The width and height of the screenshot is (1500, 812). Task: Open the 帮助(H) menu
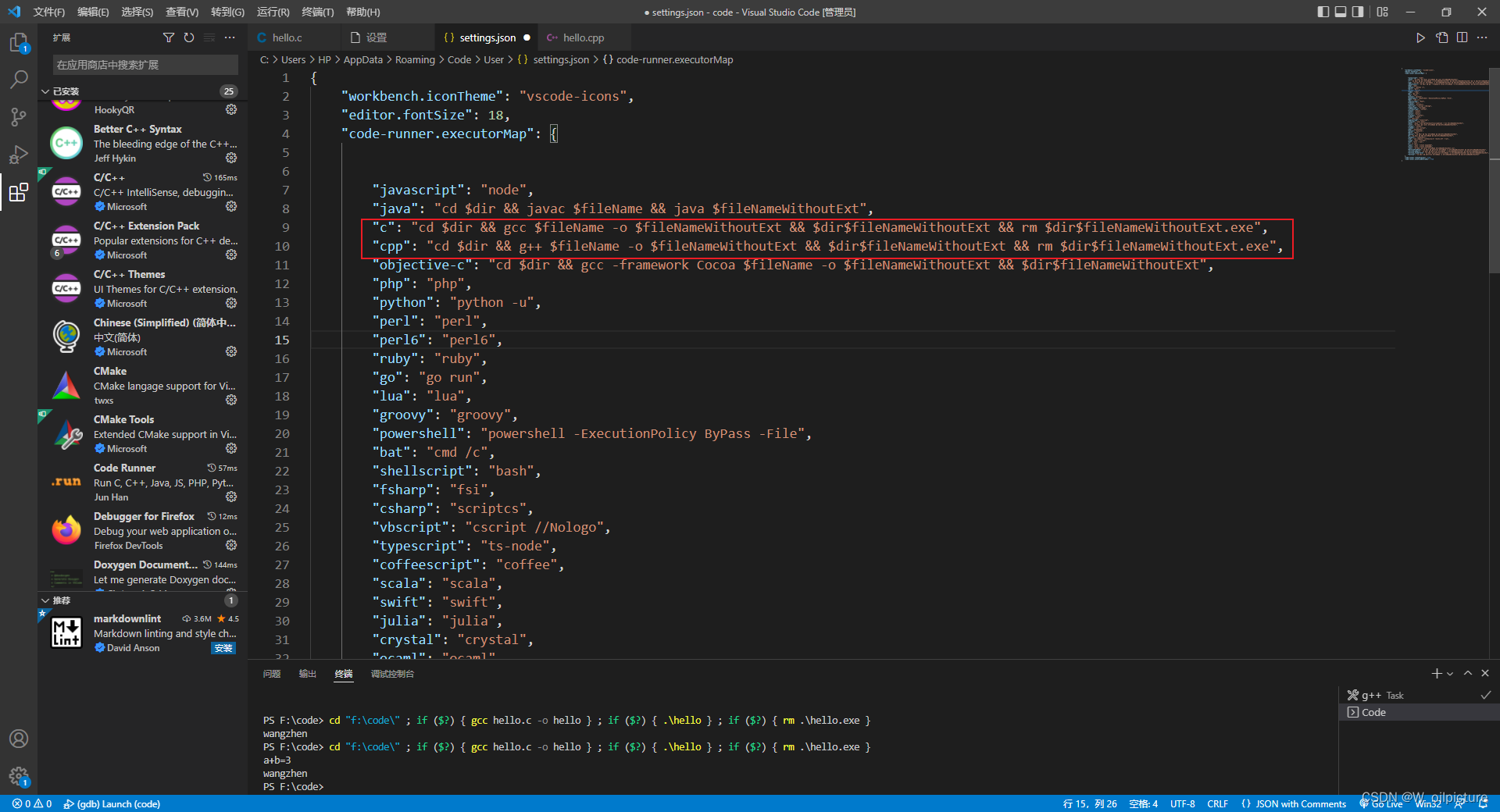click(362, 12)
